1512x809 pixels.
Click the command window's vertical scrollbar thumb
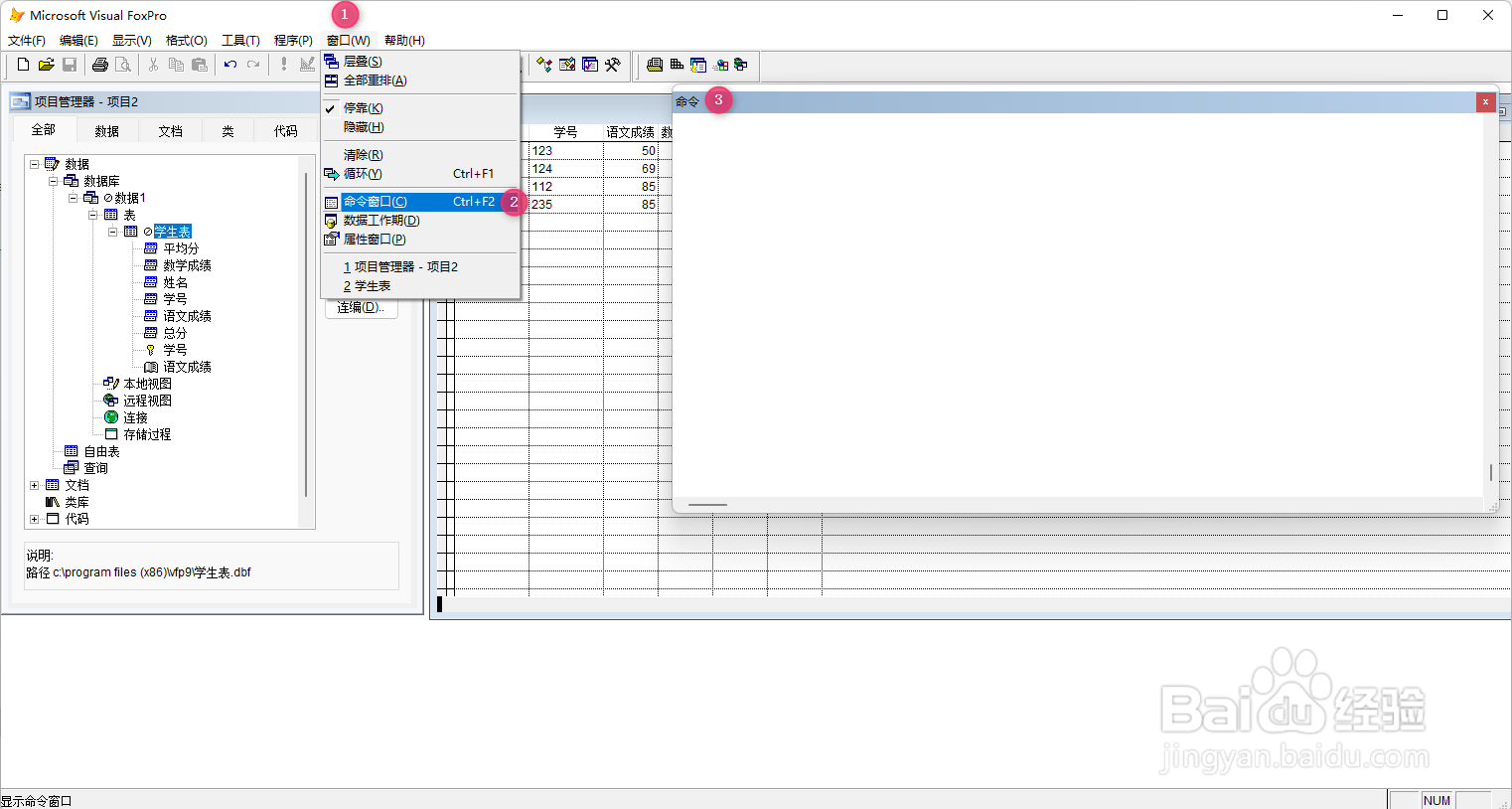(1490, 472)
